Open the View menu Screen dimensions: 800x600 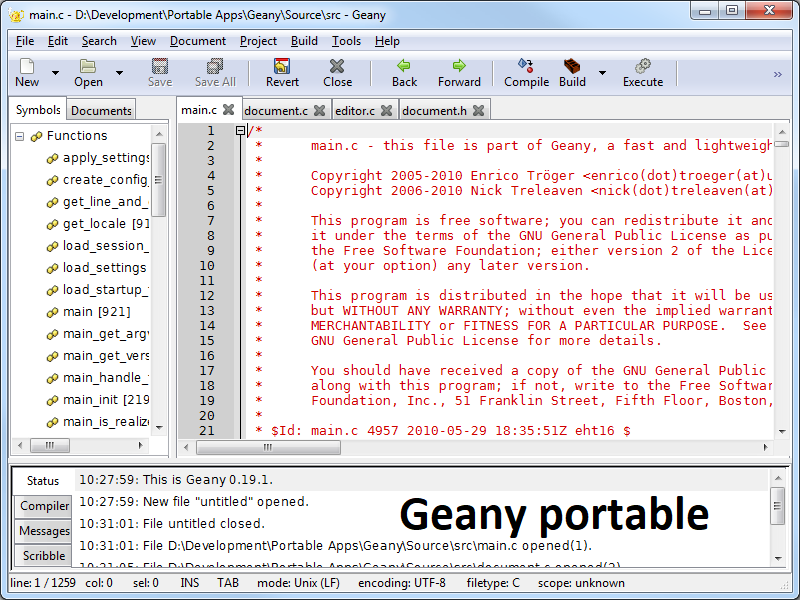pyautogui.click(x=143, y=41)
